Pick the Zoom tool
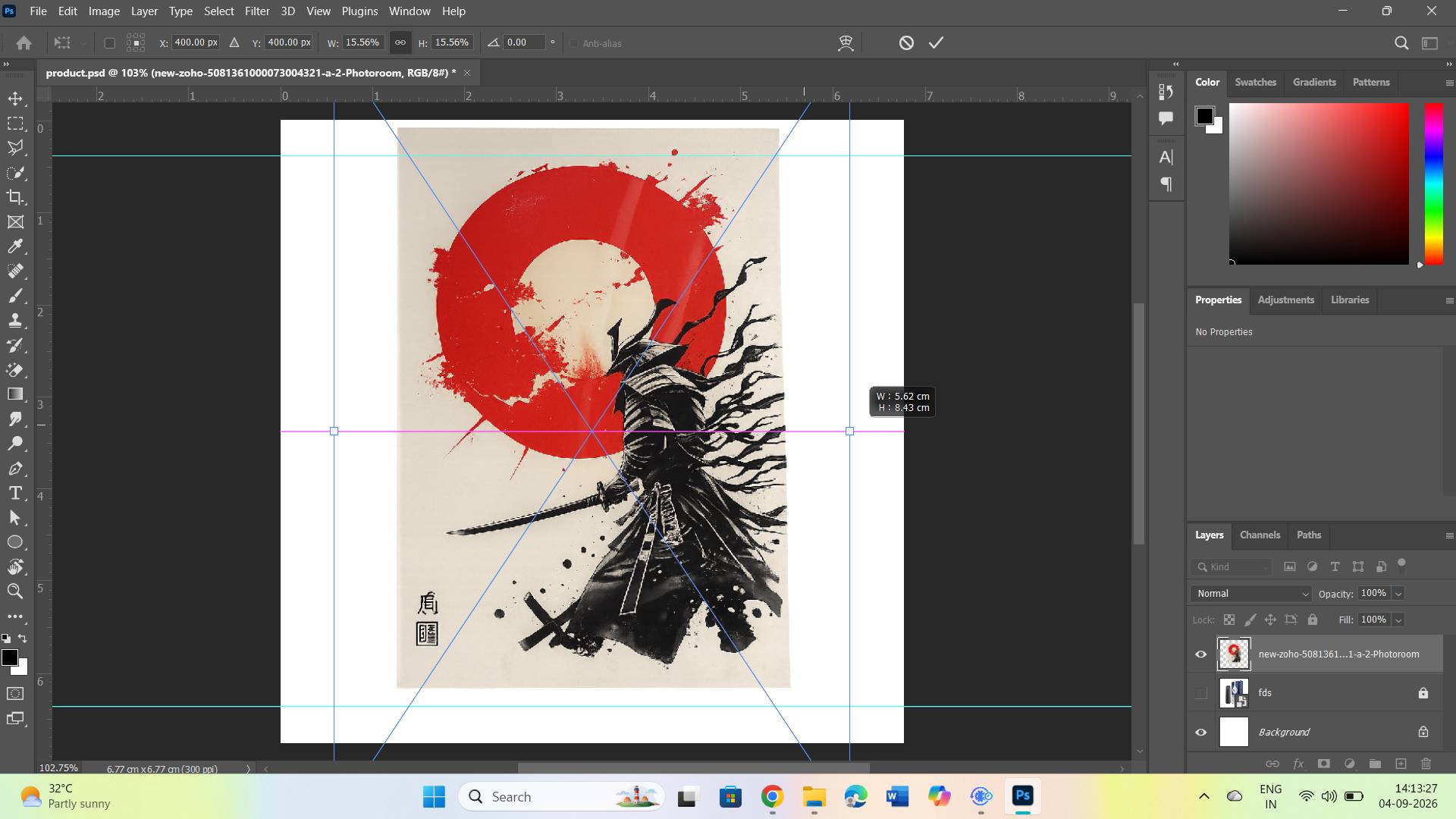 tap(15, 591)
